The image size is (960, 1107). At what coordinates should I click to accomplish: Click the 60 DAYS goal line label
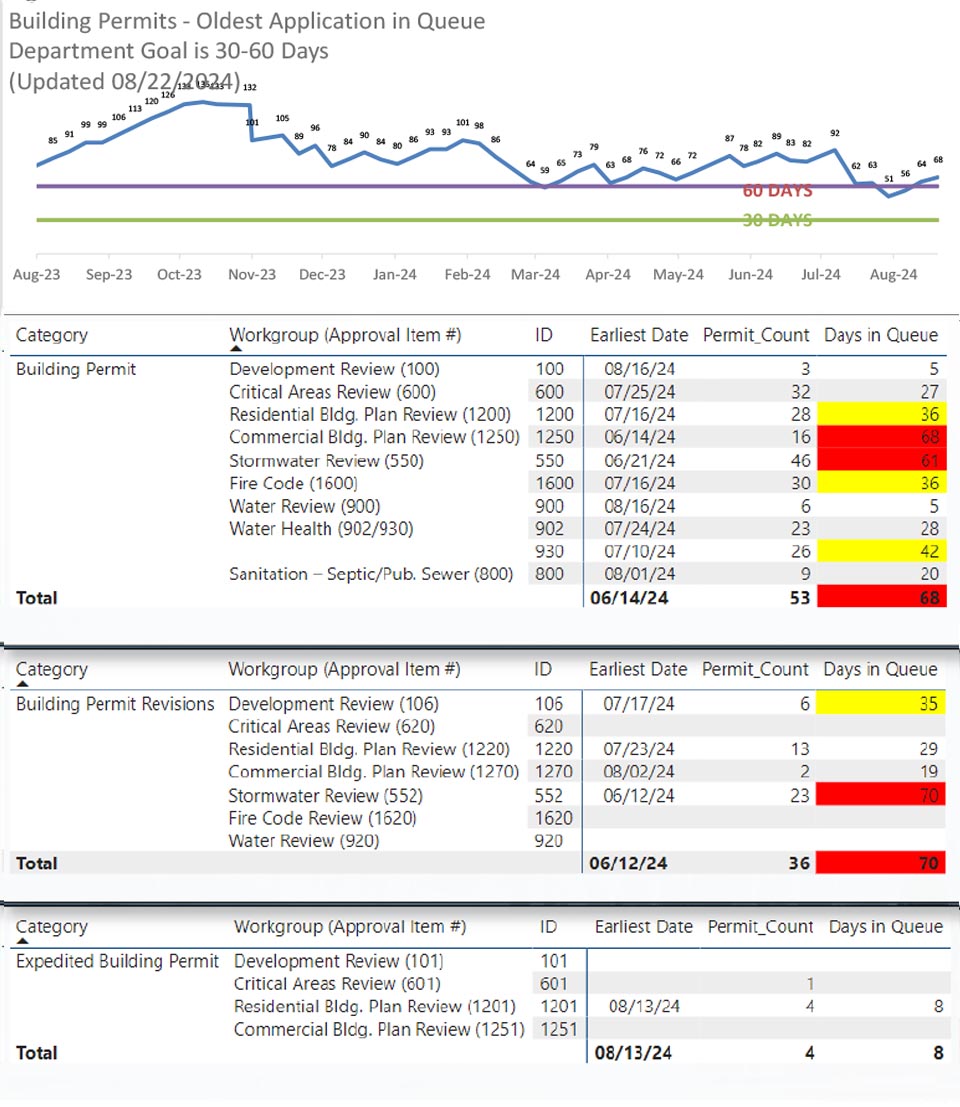tap(777, 191)
